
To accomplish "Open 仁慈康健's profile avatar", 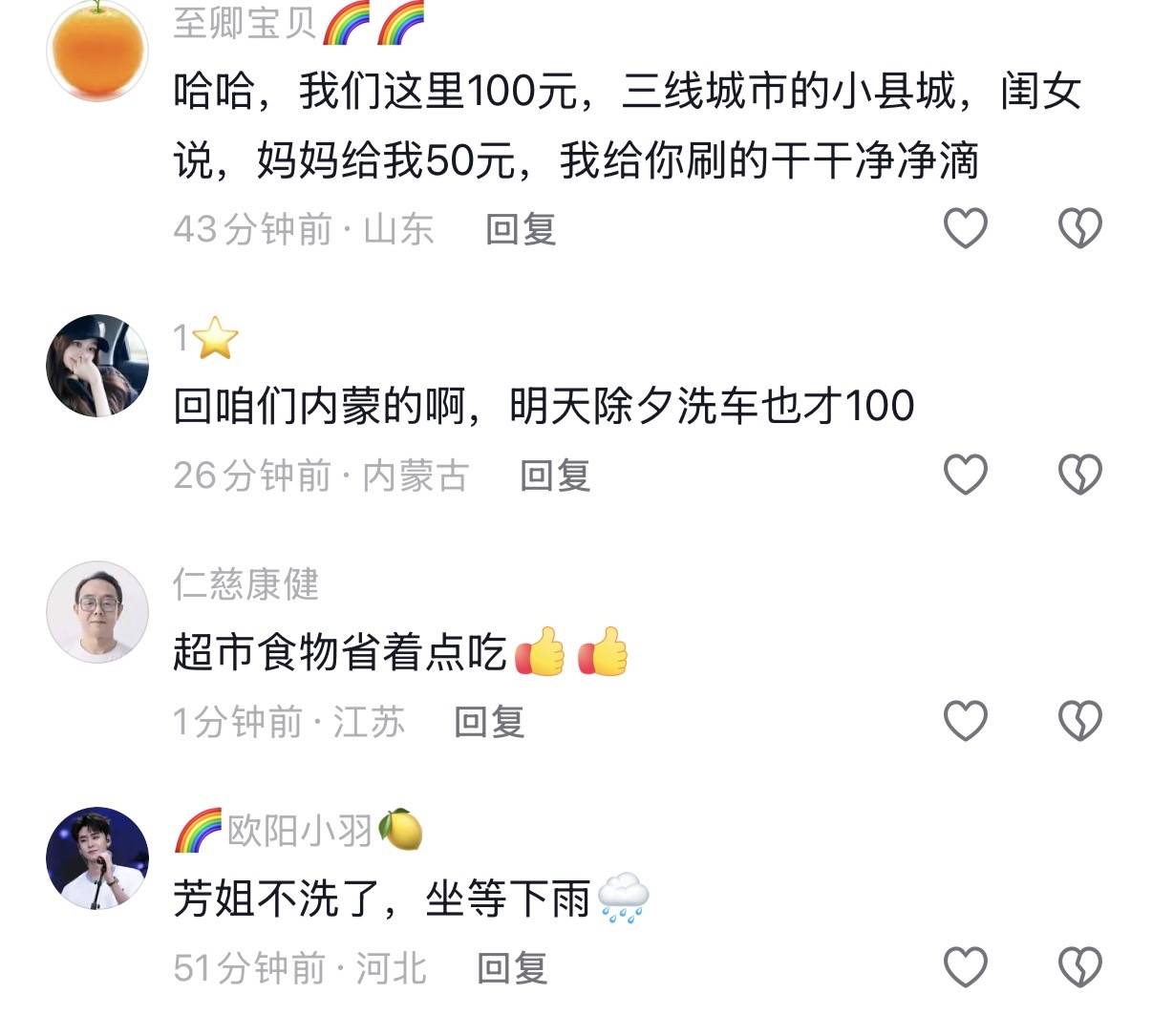I will tap(97, 612).
